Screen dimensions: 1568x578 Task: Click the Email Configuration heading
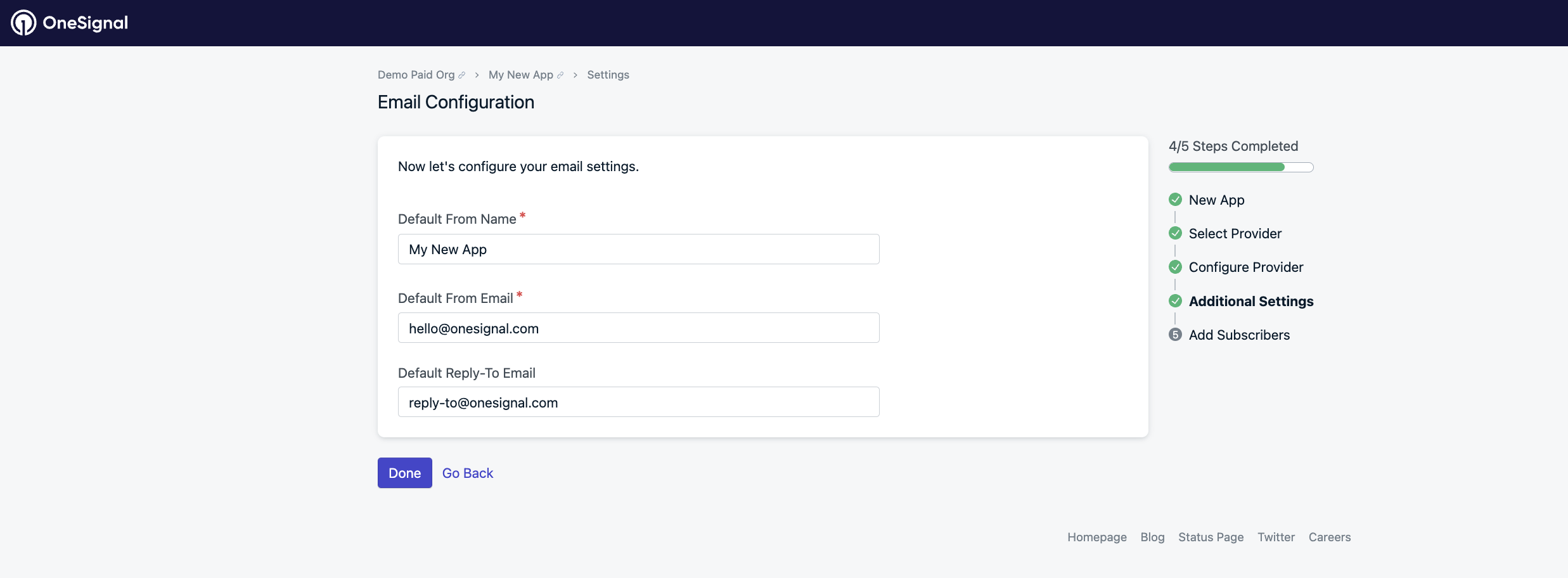point(456,102)
